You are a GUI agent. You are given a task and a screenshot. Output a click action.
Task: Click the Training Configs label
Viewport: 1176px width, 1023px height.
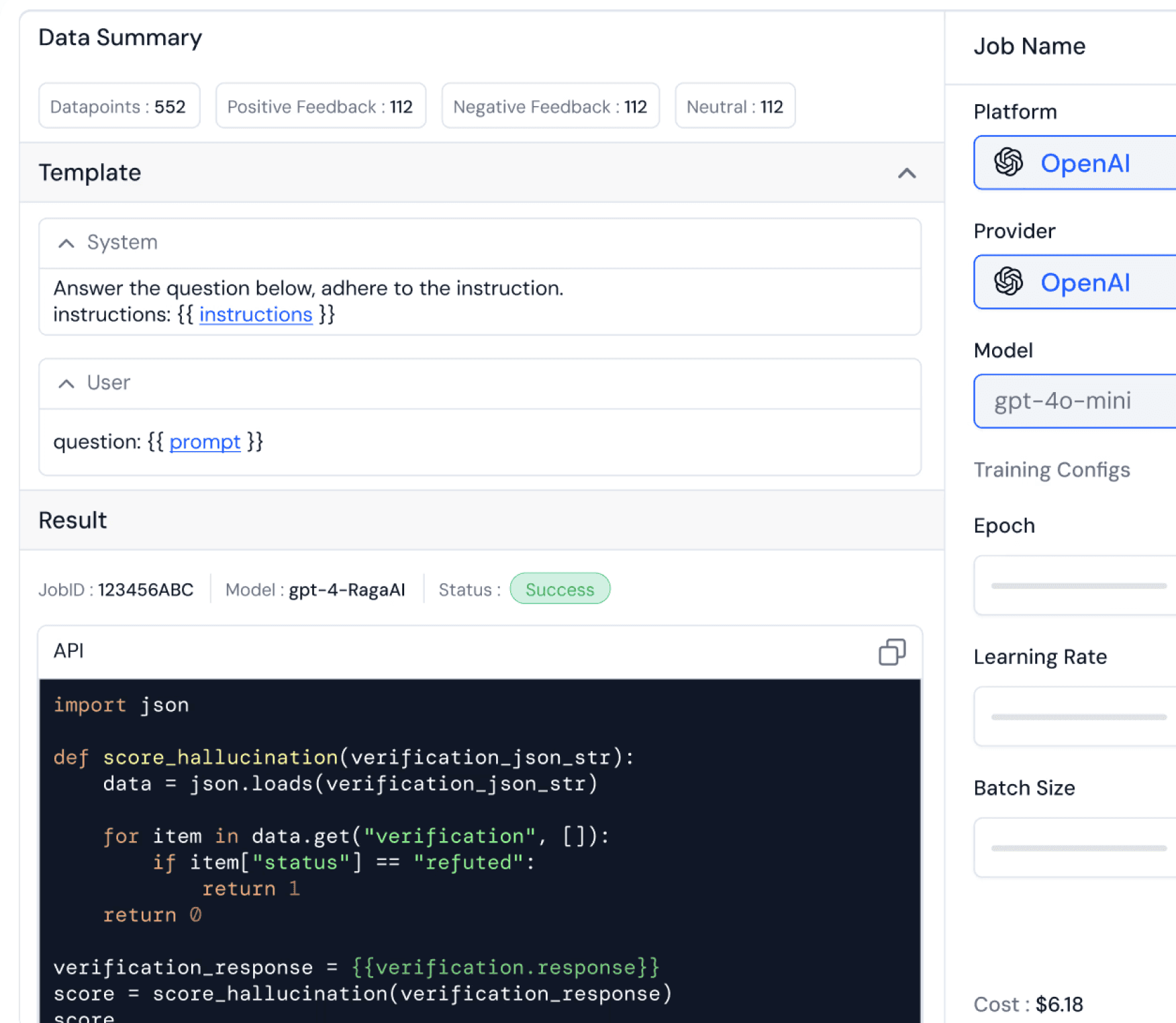click(x=1052, y=470)
